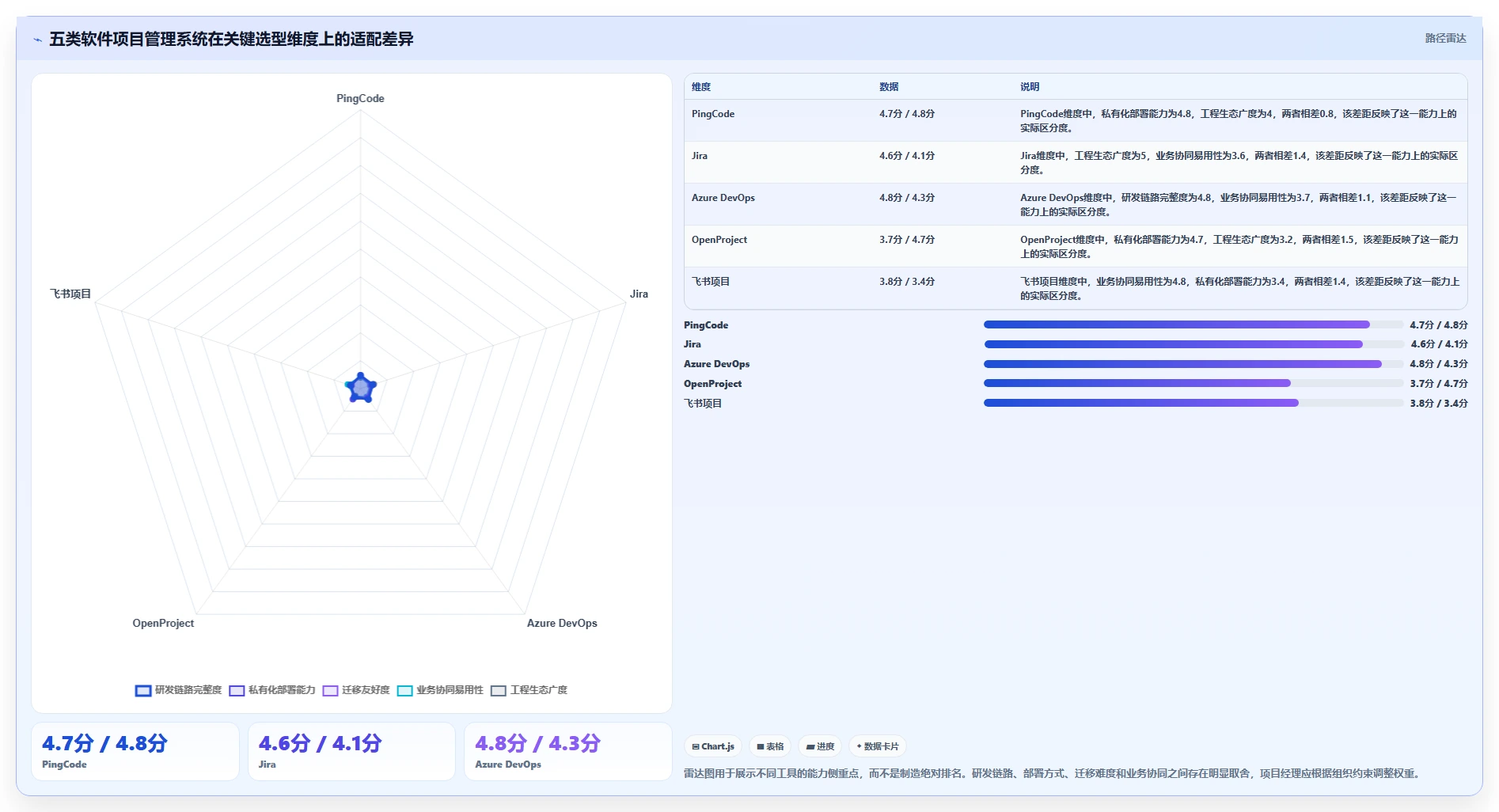Click the 路径雷达 label in the header
This screenshot has height=812, width=1499.
click(x=1445, y=38)
